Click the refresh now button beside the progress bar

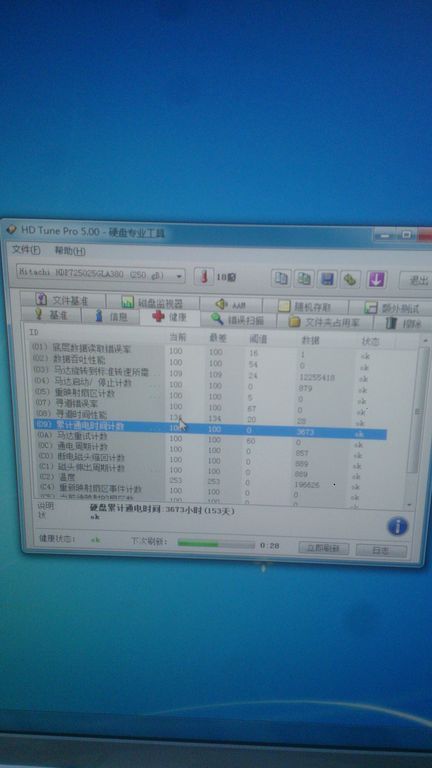point(323,548)
